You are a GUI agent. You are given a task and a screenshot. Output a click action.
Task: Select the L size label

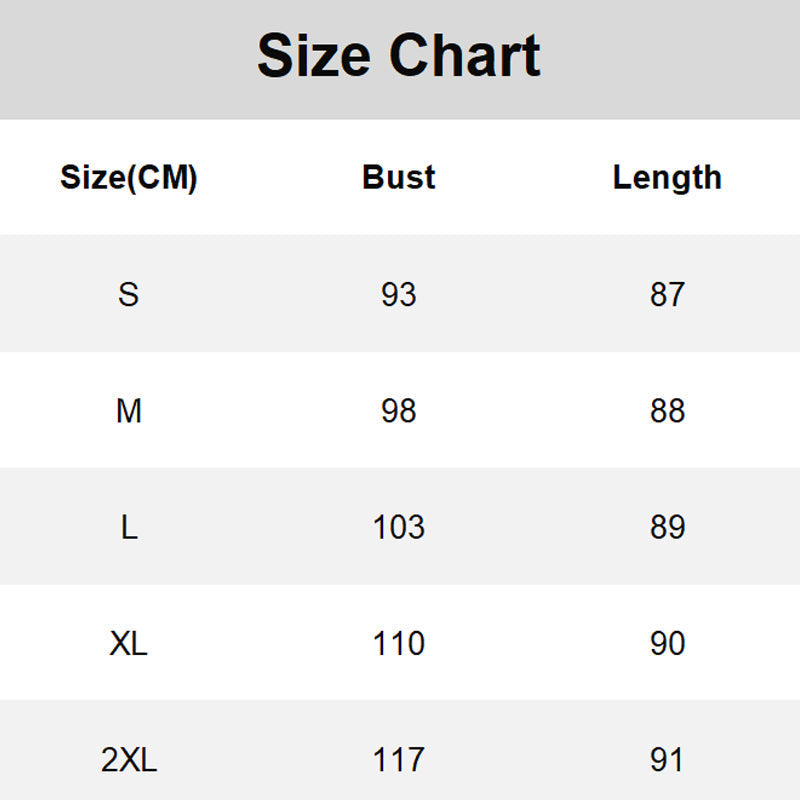point(129,527)
